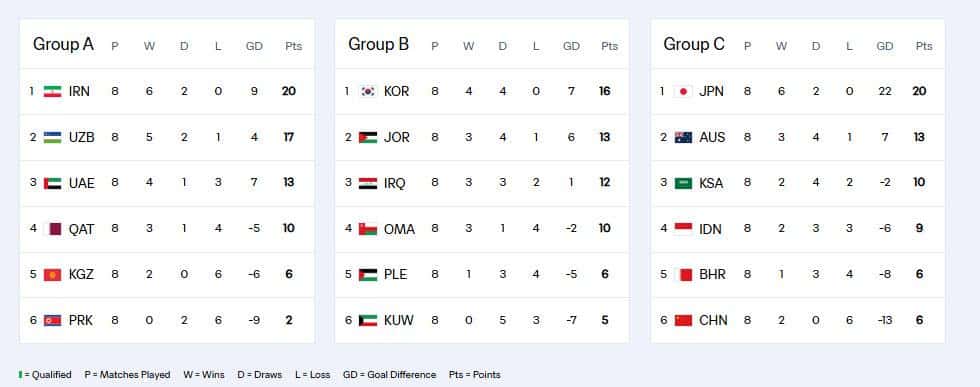The image size is (980, 387).
Task: Click the Group B table heading
Action: pos(378,44)
